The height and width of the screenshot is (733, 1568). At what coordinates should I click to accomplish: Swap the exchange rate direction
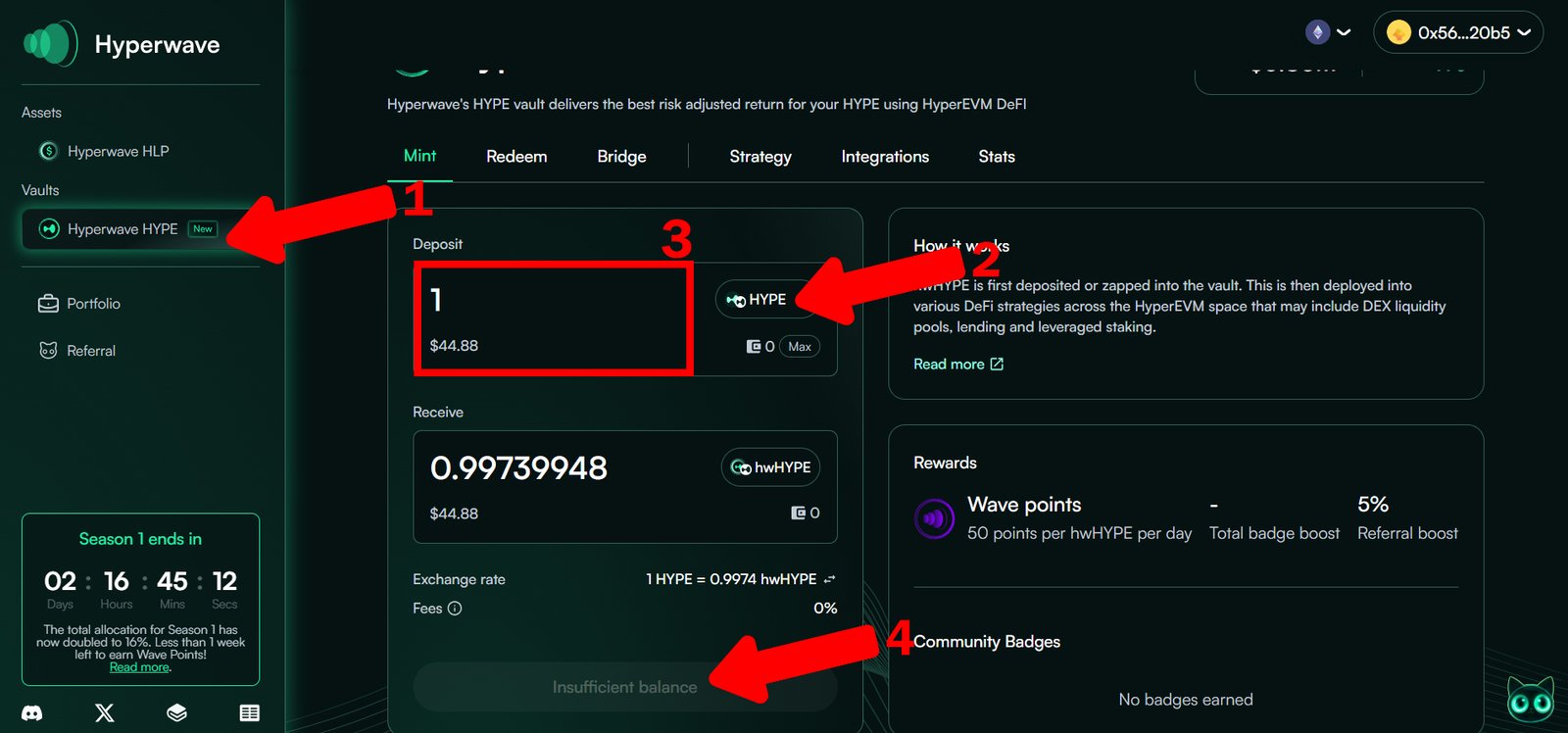pyautogui.click(x=830, y=579)
